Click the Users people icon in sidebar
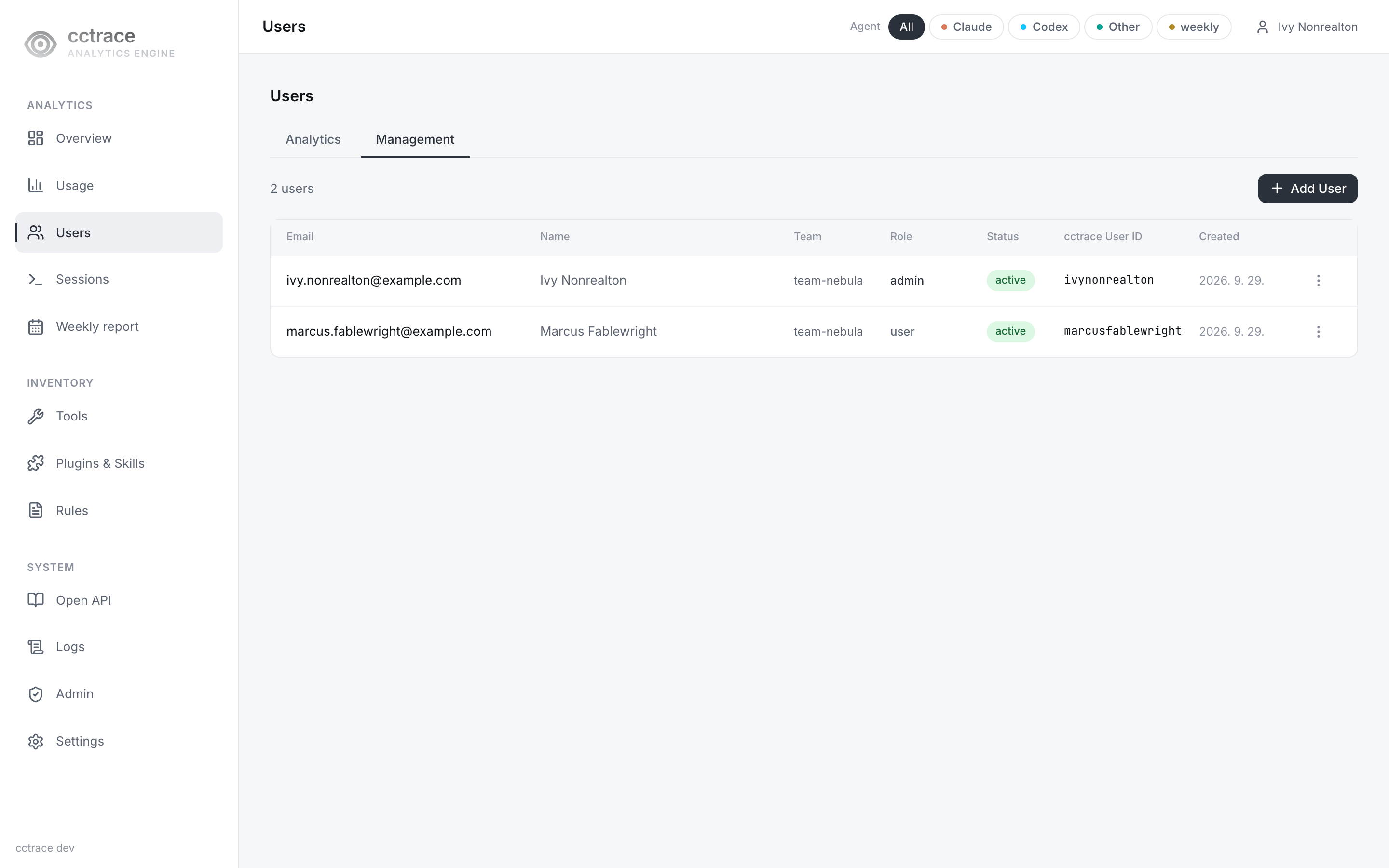Image resolution: width=1389 pixels, height=868 pixels. point(36,232)
